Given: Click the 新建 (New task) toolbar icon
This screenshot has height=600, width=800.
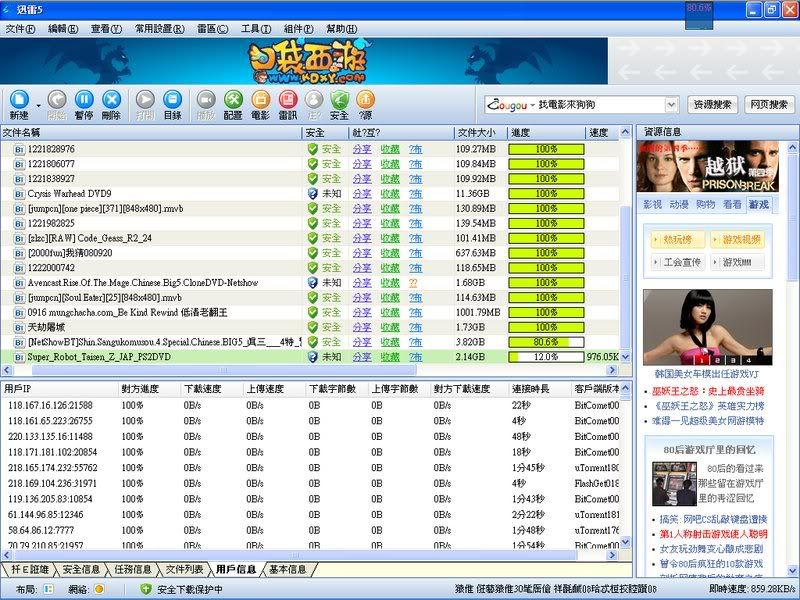Looking at the screenshot, I should point(19,100).
